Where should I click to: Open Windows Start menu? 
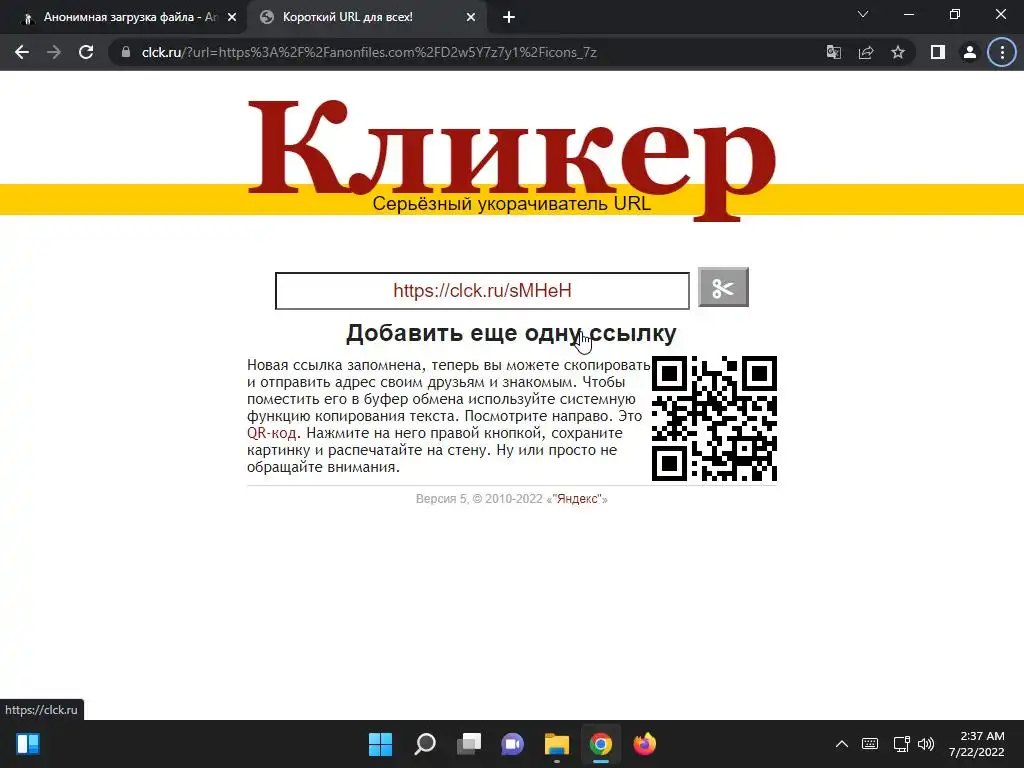point(381,744)
